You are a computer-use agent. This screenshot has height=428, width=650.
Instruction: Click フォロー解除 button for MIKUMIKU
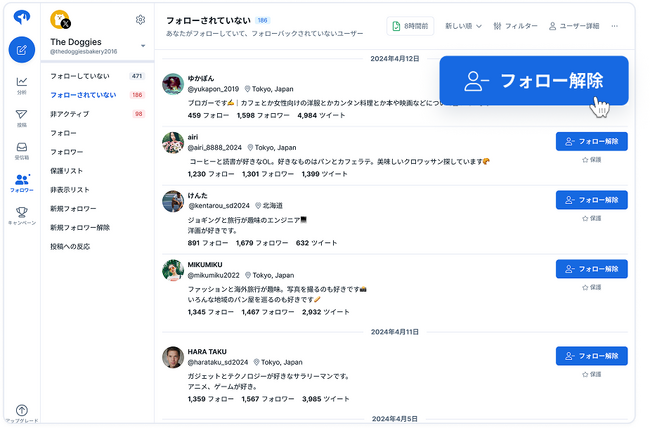(x=592, y=269)
